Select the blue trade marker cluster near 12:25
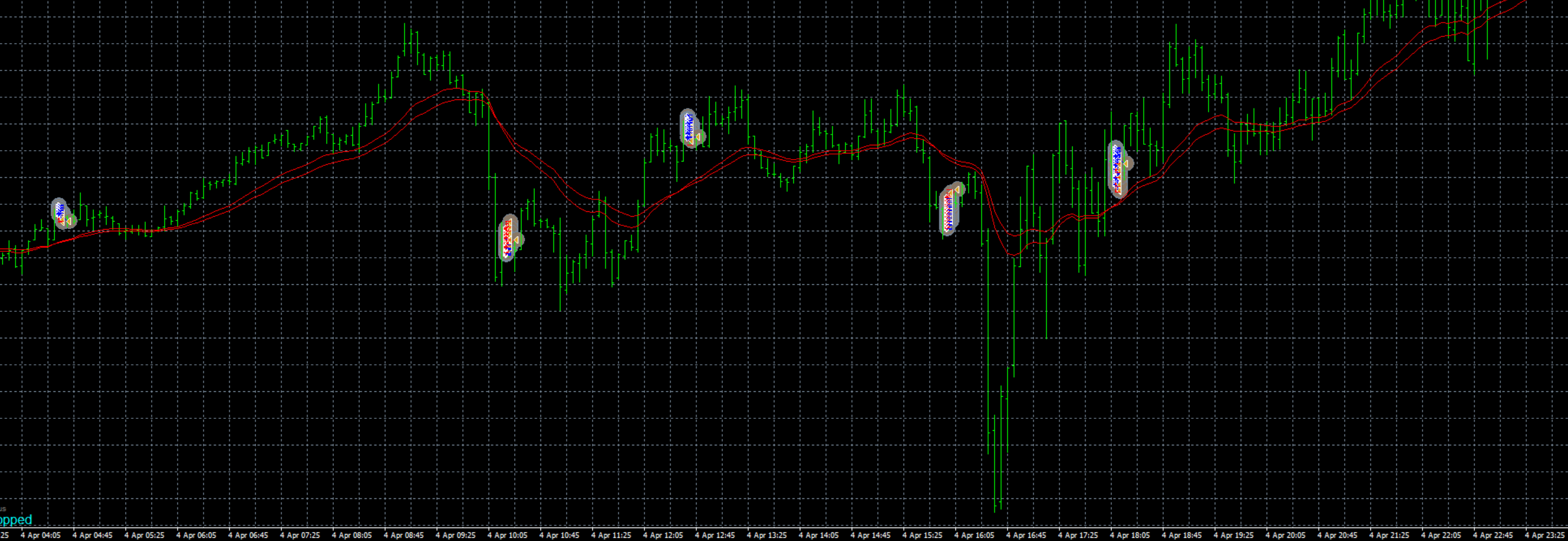Screen dimensions: 1568x541 coord(692,129)
